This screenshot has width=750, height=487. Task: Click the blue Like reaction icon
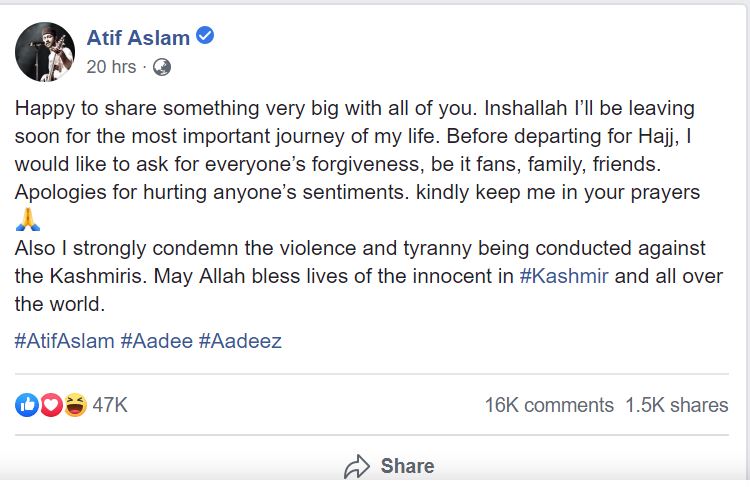click(x=27, y=405)
